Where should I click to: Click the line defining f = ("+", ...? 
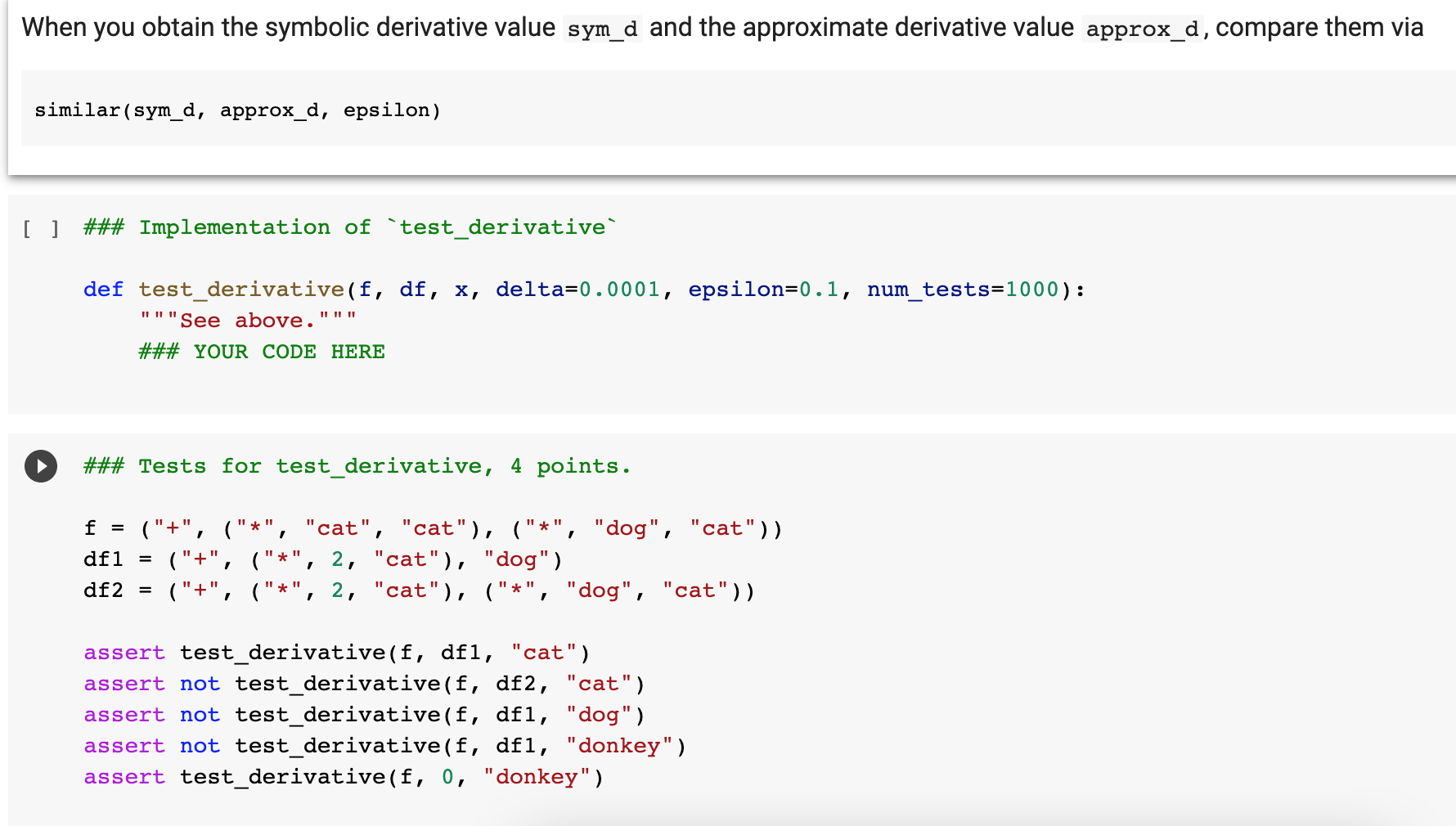[433, 528]
